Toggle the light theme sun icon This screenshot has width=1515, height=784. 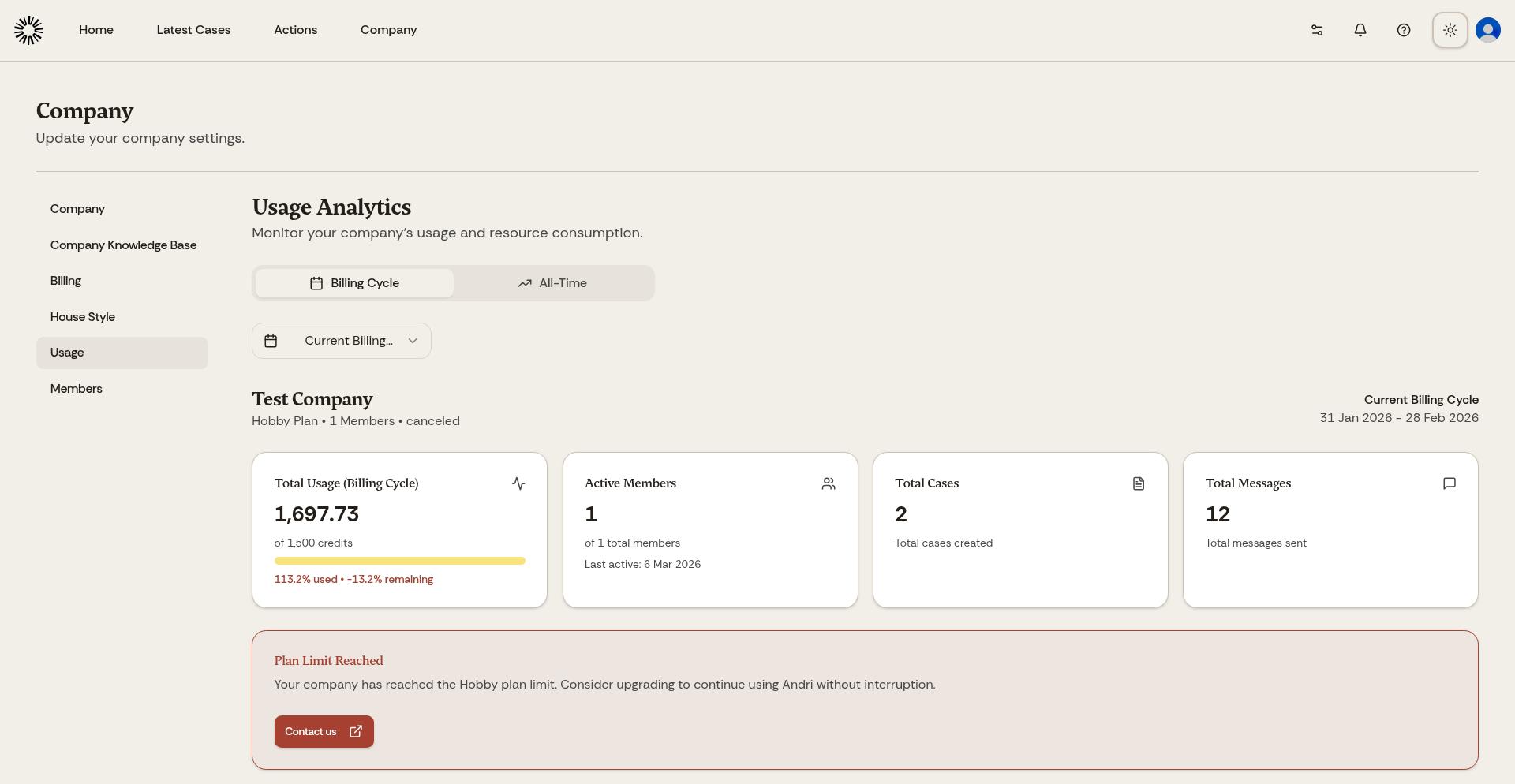coord(1450,29)
